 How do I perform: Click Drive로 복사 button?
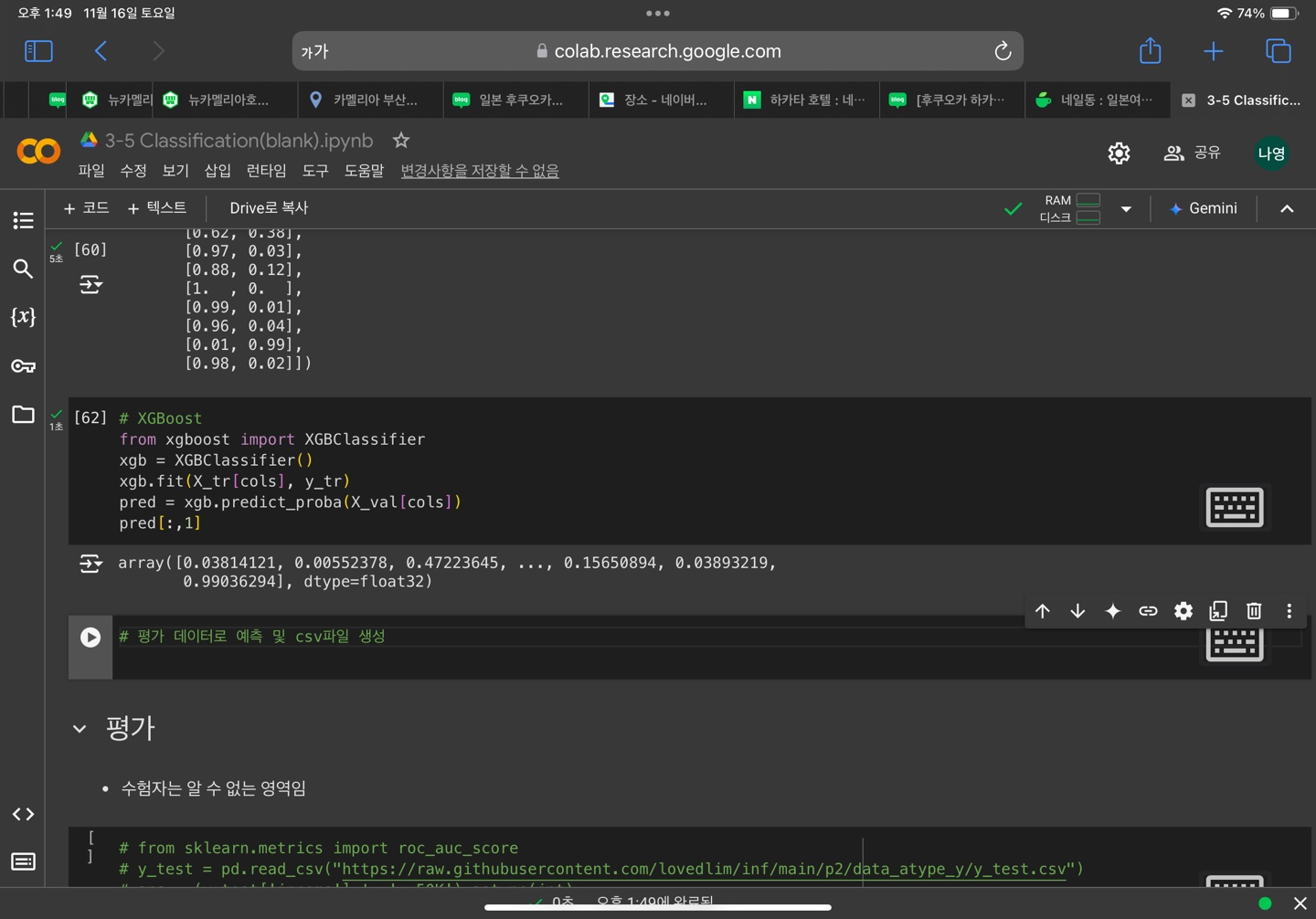269,208
